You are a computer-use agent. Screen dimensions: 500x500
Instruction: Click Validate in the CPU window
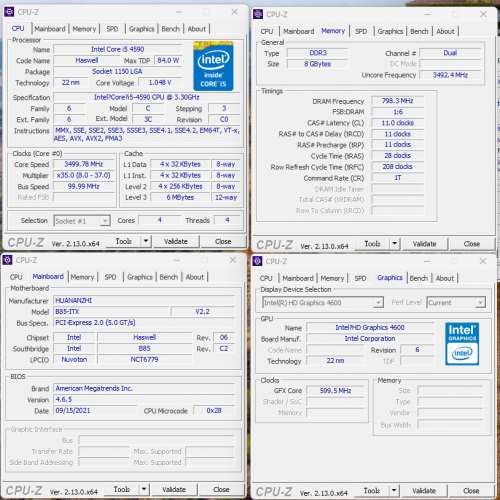(x=176, y=241)
